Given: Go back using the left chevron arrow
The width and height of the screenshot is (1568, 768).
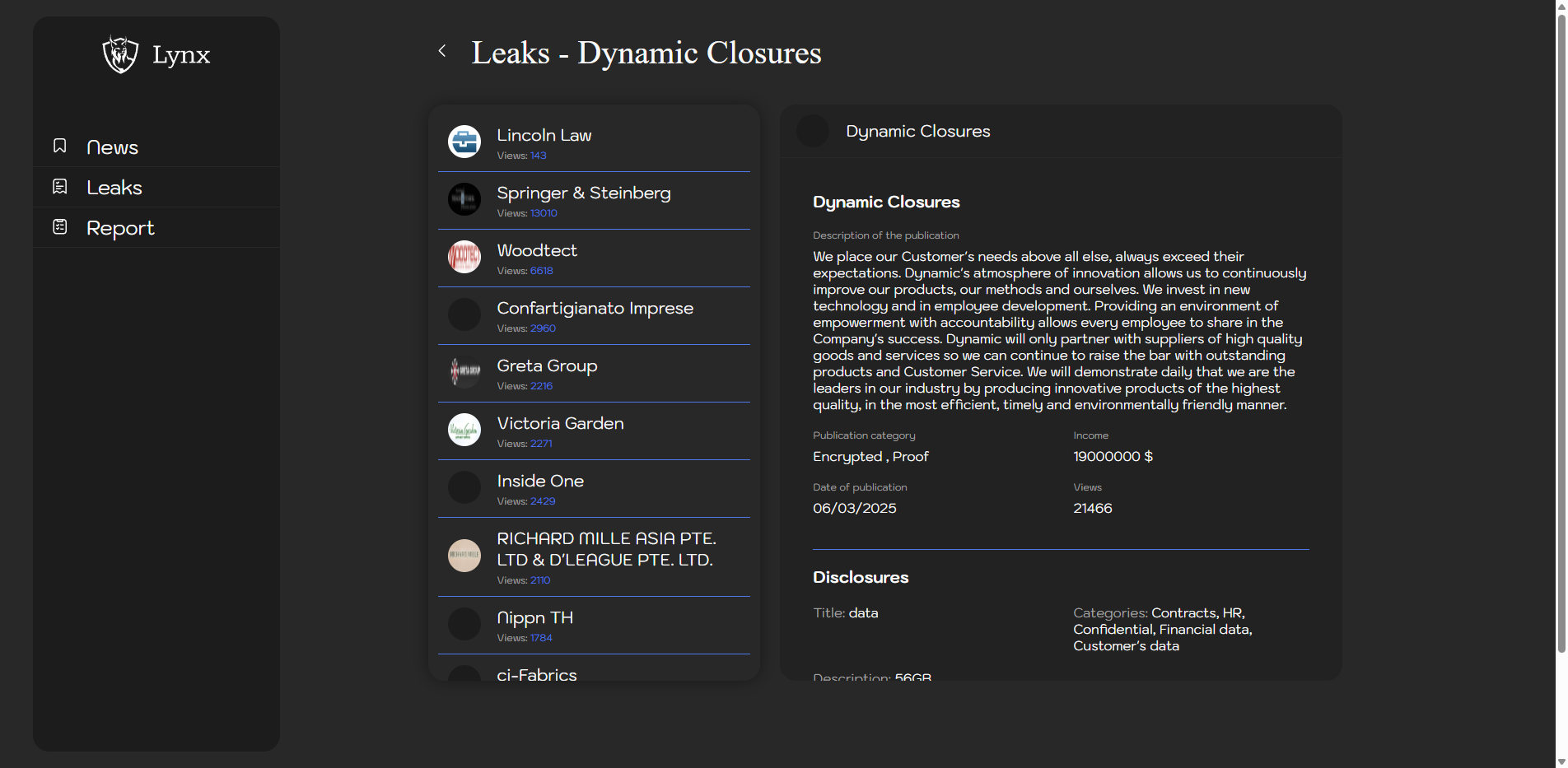Looking at the screenshot, I should coord(442,51).
